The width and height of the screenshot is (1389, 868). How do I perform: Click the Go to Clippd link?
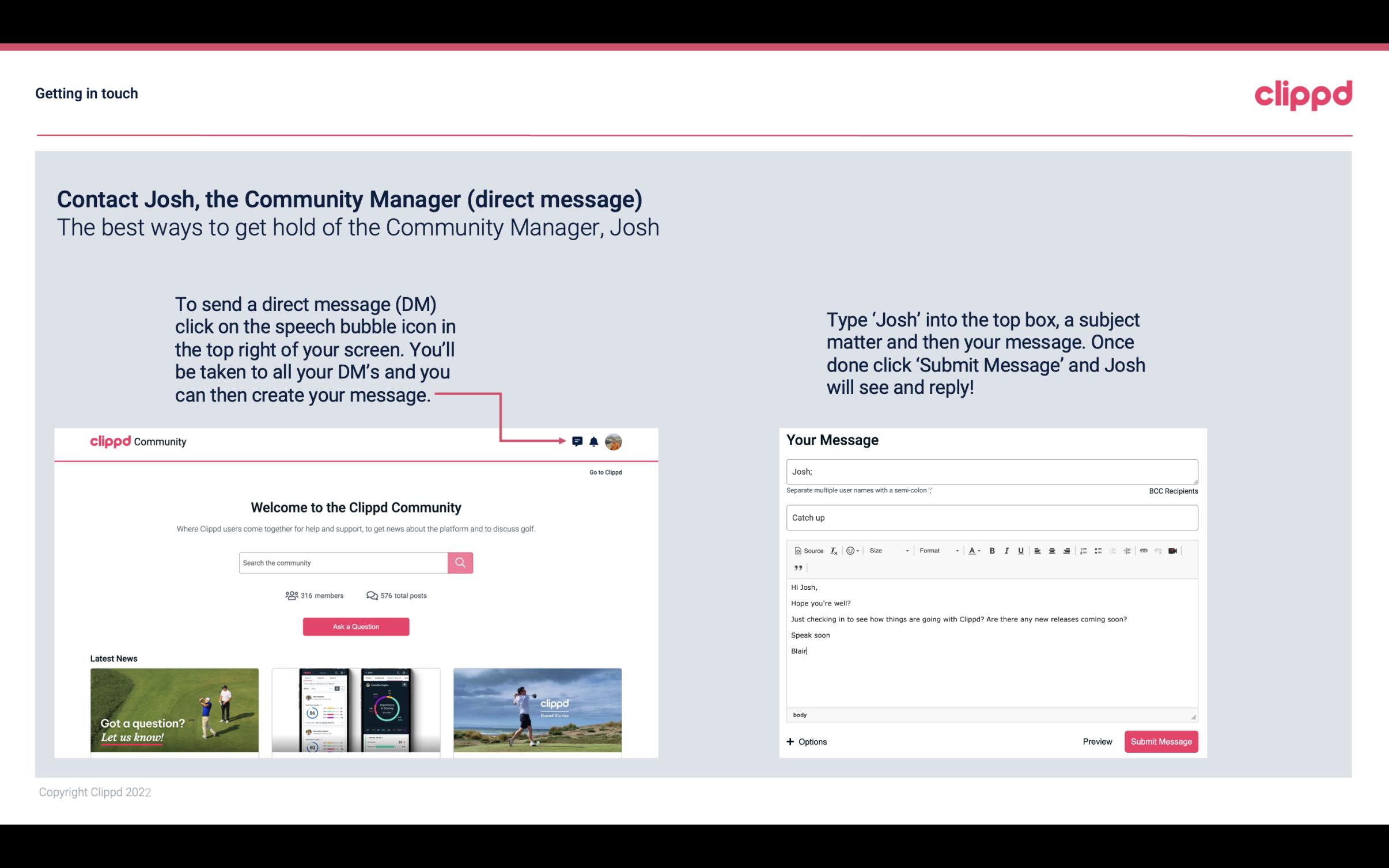604,471
